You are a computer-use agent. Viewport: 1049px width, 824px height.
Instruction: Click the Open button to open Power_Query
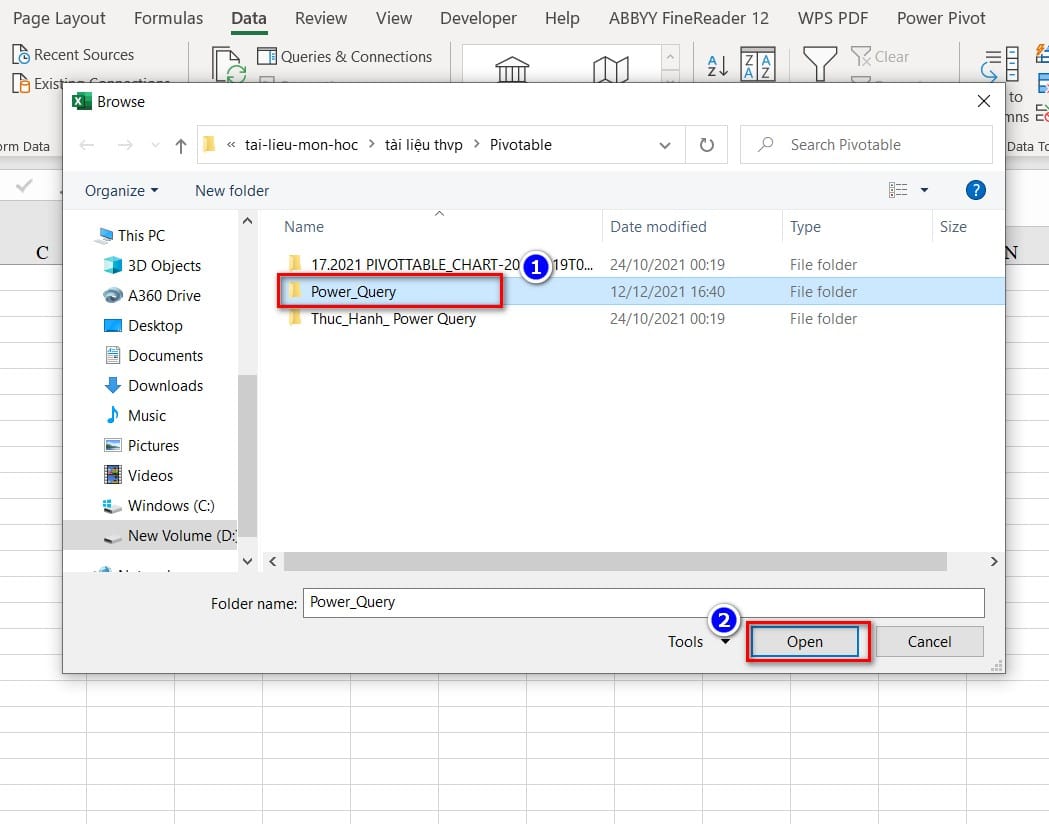coord(806,641)
